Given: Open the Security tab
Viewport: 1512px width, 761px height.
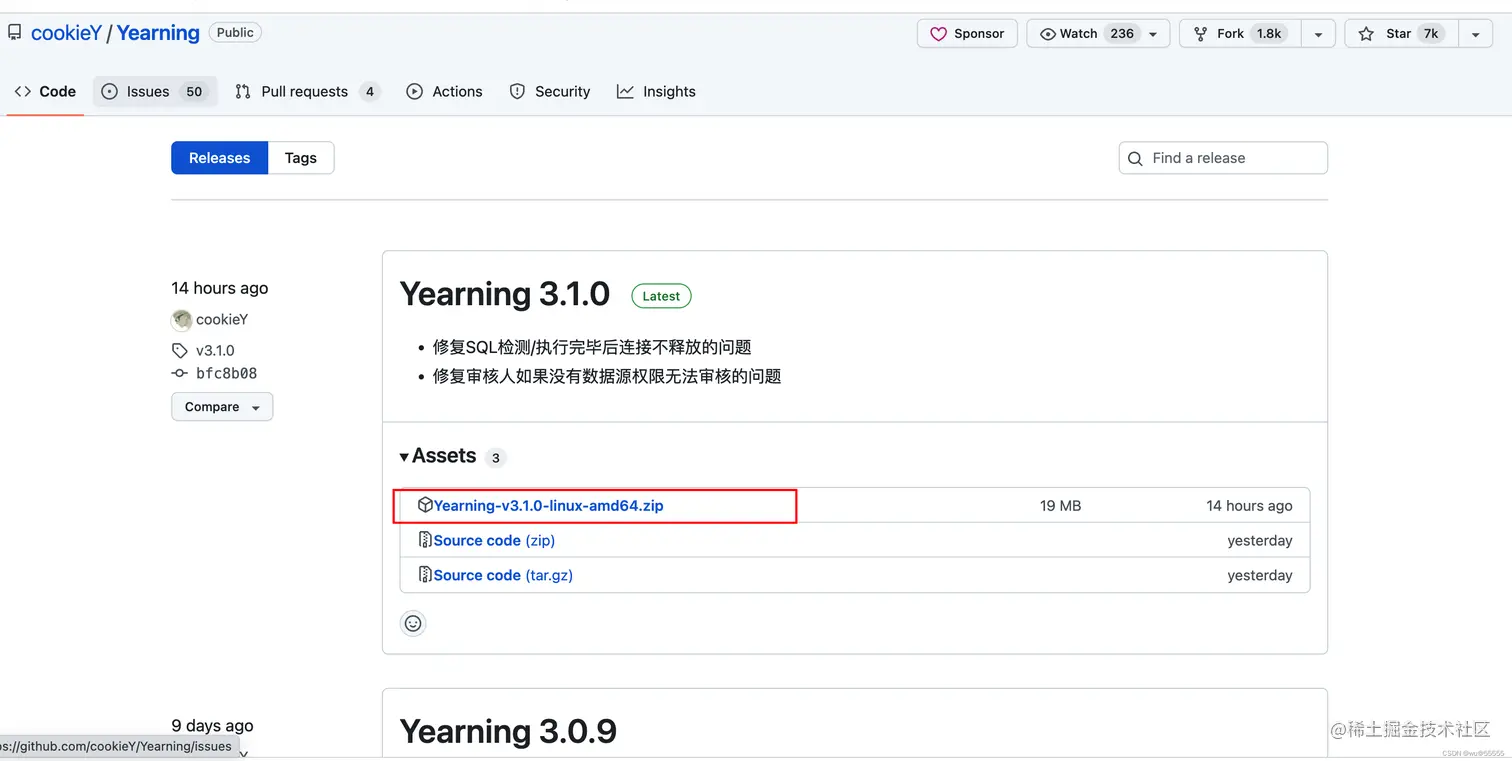Looking at the screenshot, I should [x=550, y=91].
